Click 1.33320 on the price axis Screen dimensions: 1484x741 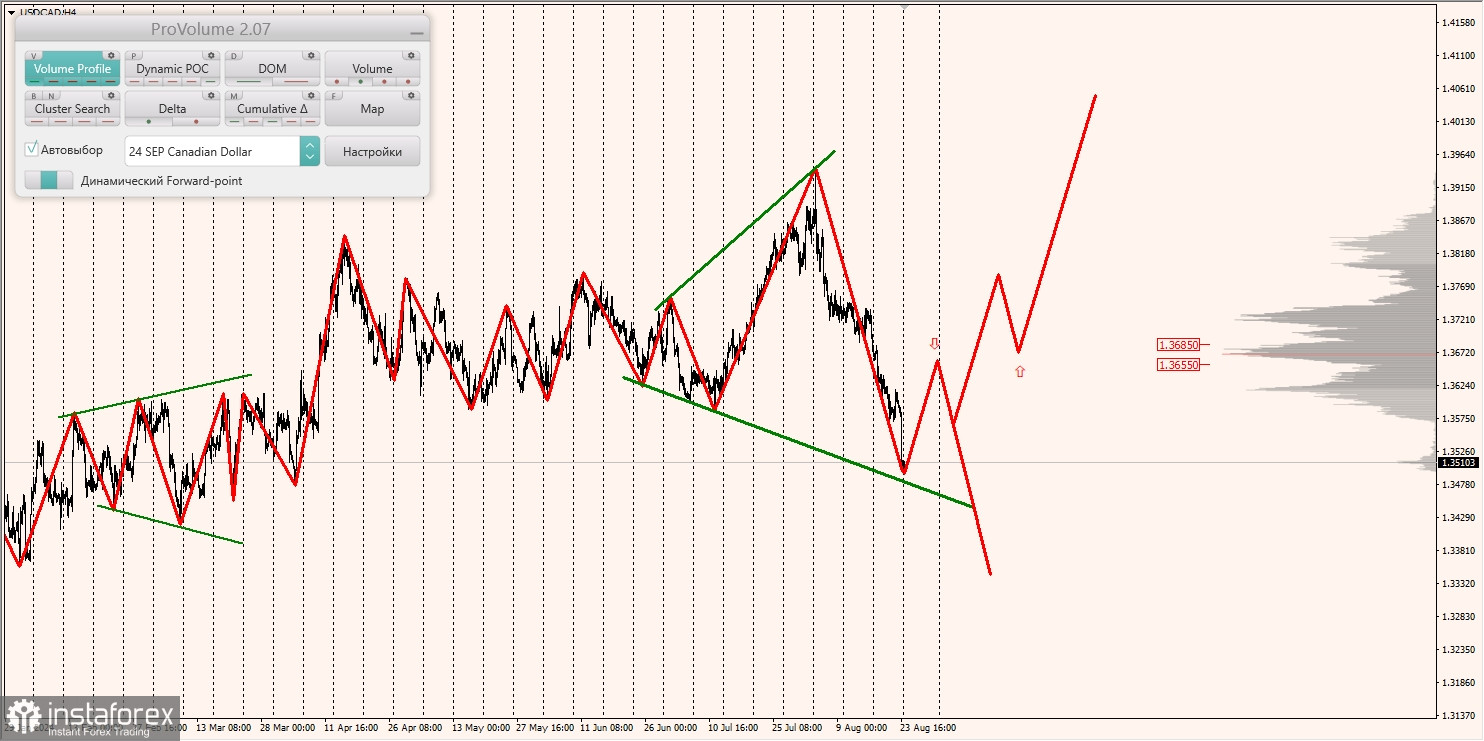click(1458, 584)
